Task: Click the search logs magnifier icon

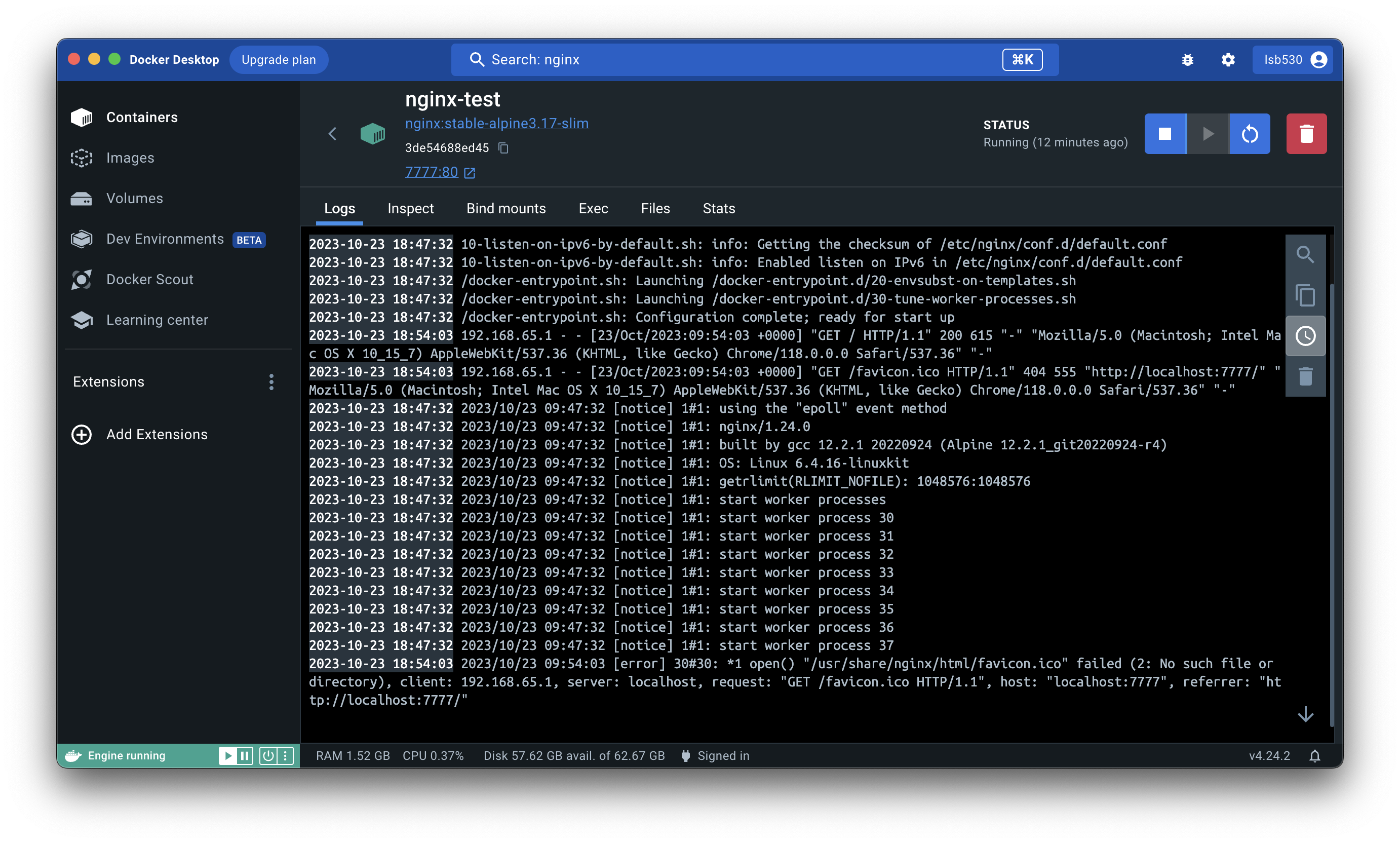Action: [1305, 254]
